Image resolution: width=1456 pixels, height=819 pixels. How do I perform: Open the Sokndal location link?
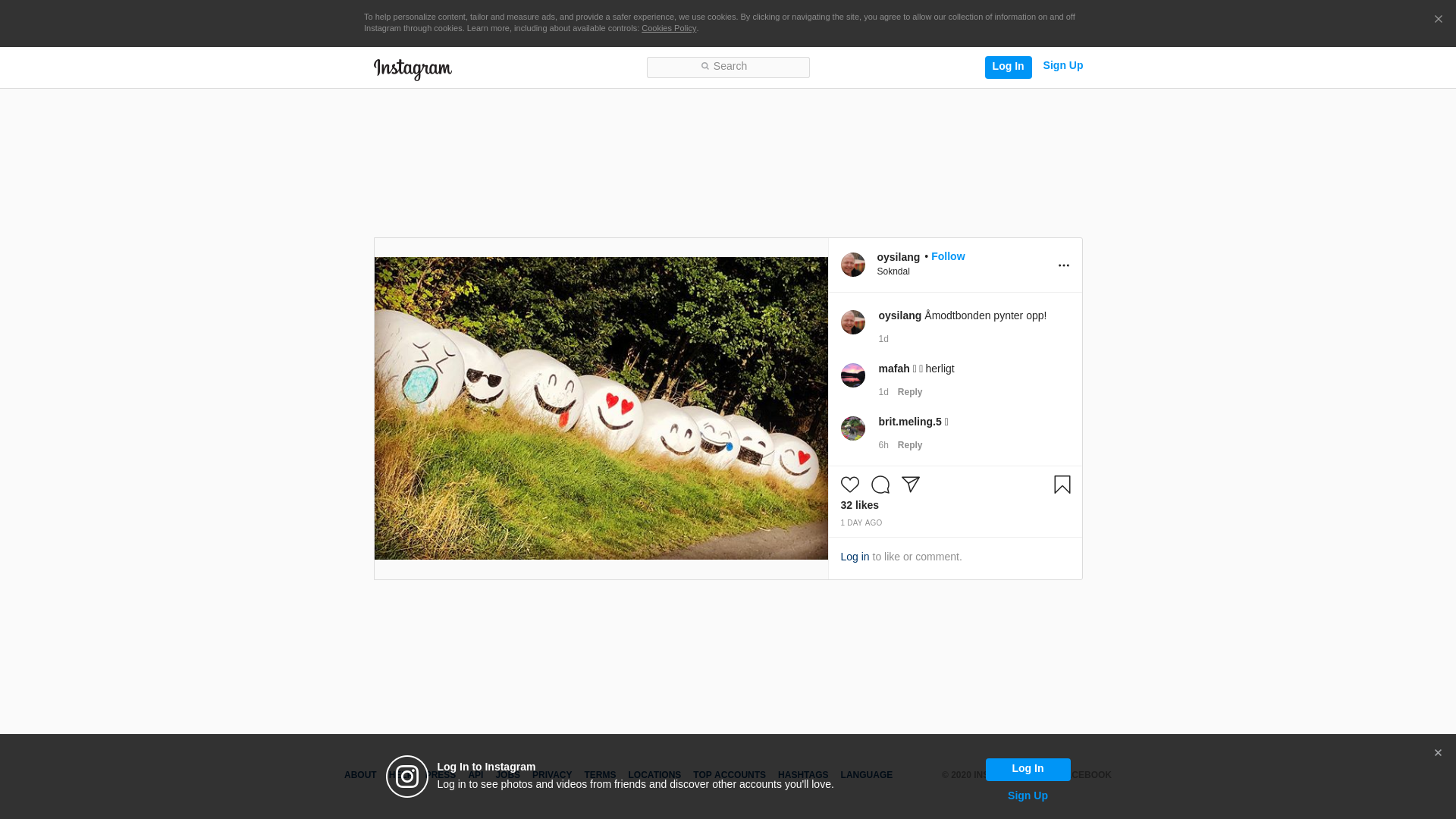pos(893,271)
